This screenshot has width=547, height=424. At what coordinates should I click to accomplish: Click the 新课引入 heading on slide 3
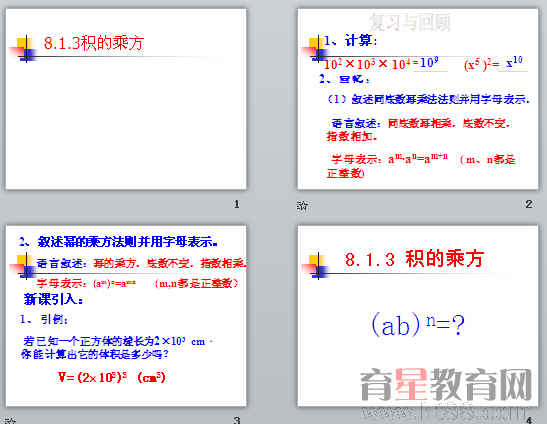coord(54,299)
